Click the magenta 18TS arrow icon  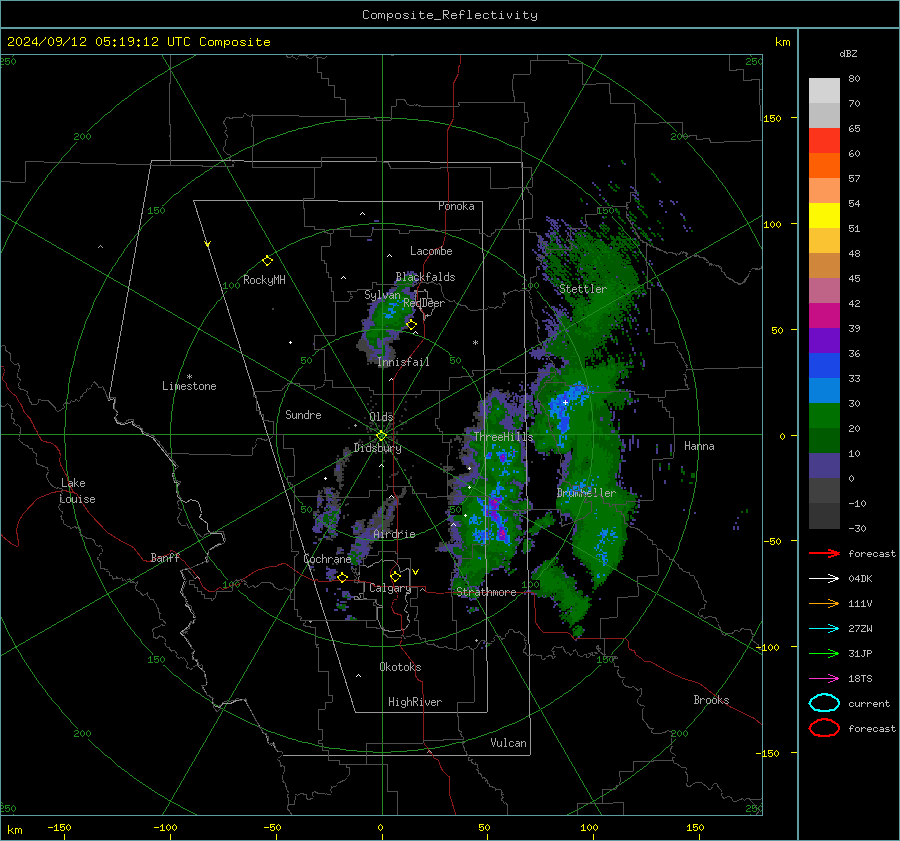[824, 679]
